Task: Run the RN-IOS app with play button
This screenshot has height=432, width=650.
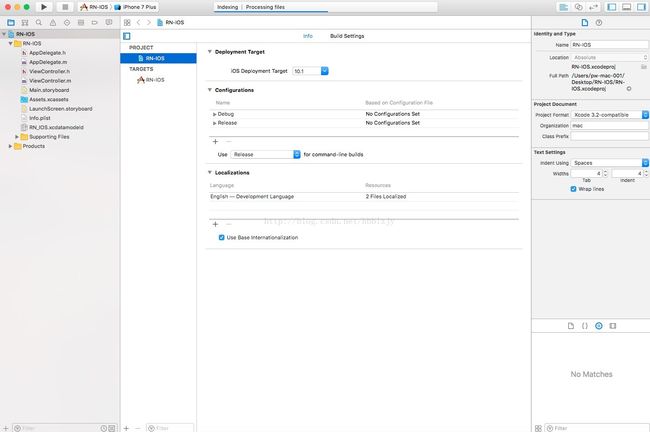Action: click(44, 7)
